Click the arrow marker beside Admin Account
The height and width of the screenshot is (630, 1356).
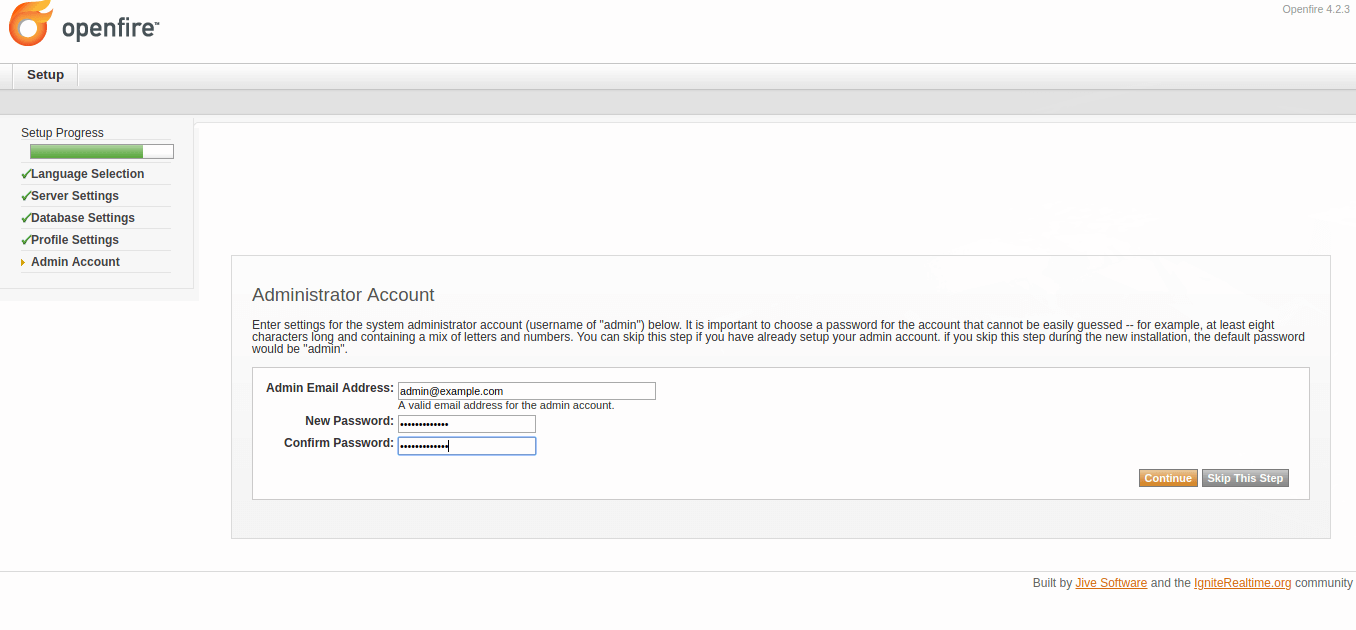coord(23,262)
